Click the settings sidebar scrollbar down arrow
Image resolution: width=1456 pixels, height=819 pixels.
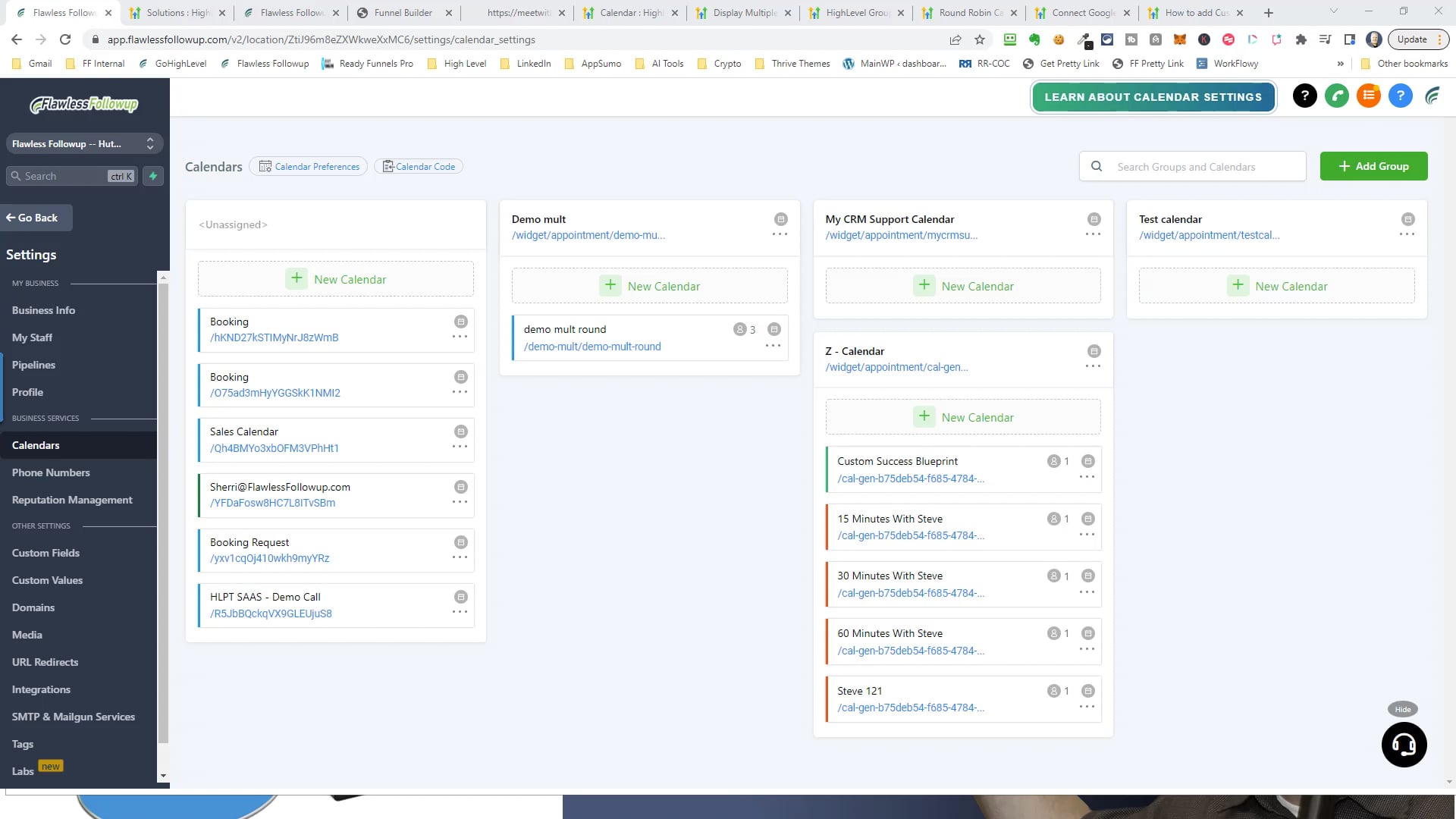click(163, 776)
